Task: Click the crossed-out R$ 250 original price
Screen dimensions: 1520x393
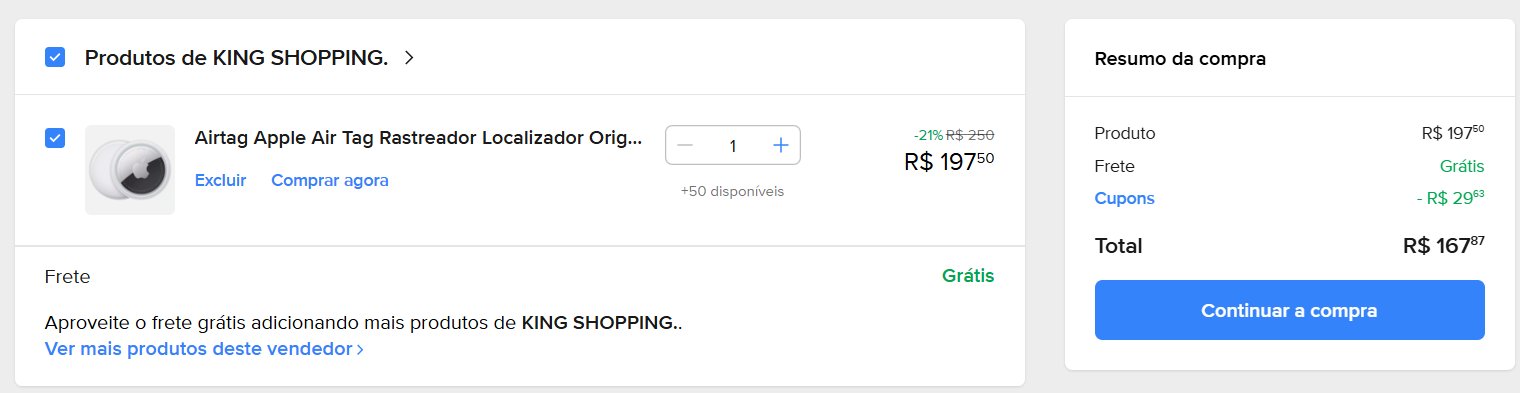Action: [970, 135]
